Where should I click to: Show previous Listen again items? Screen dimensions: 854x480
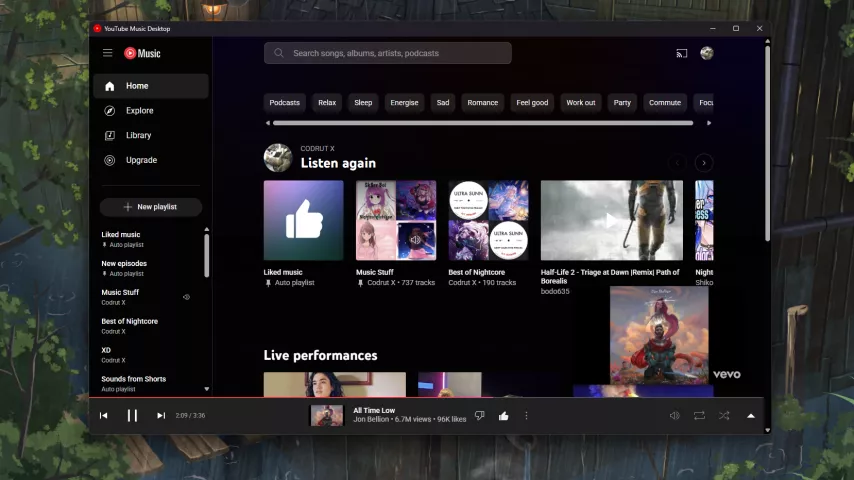pyautogui.click(x=677, y=163)
